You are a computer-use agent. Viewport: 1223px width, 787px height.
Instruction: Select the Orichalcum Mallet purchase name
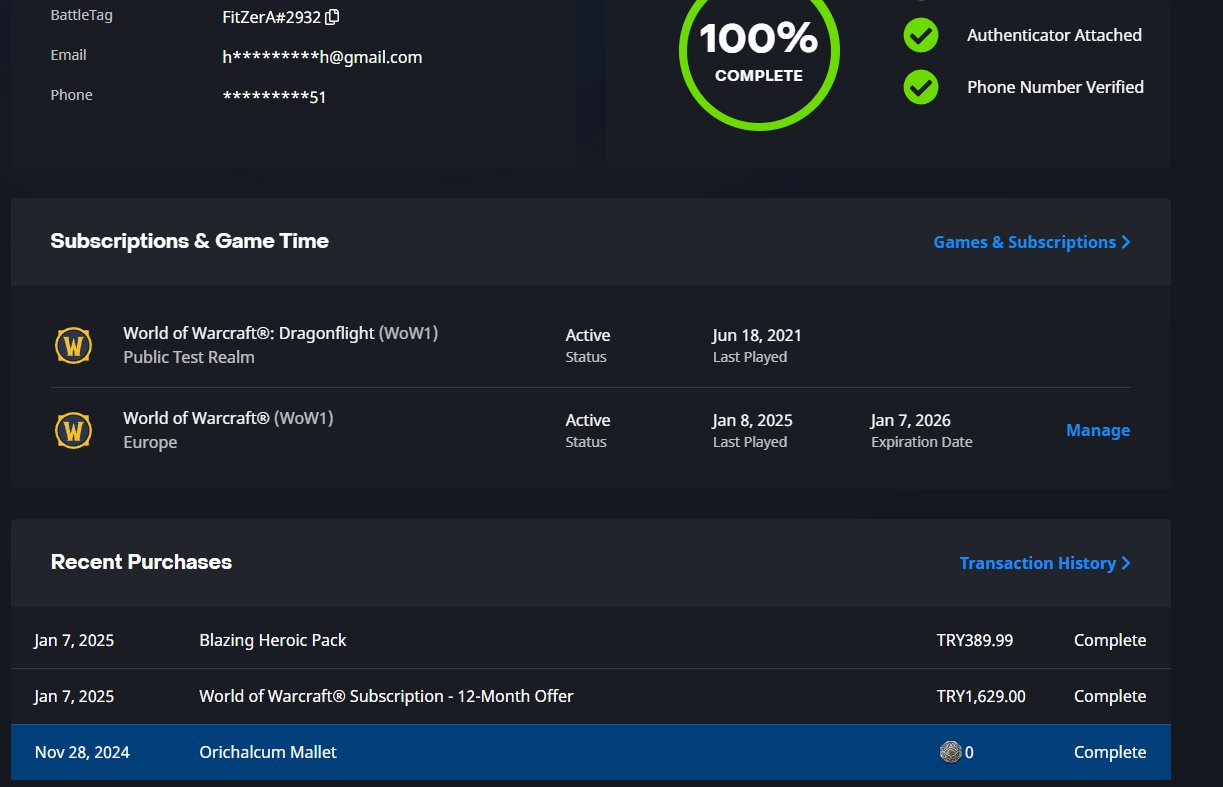(268, 752)
